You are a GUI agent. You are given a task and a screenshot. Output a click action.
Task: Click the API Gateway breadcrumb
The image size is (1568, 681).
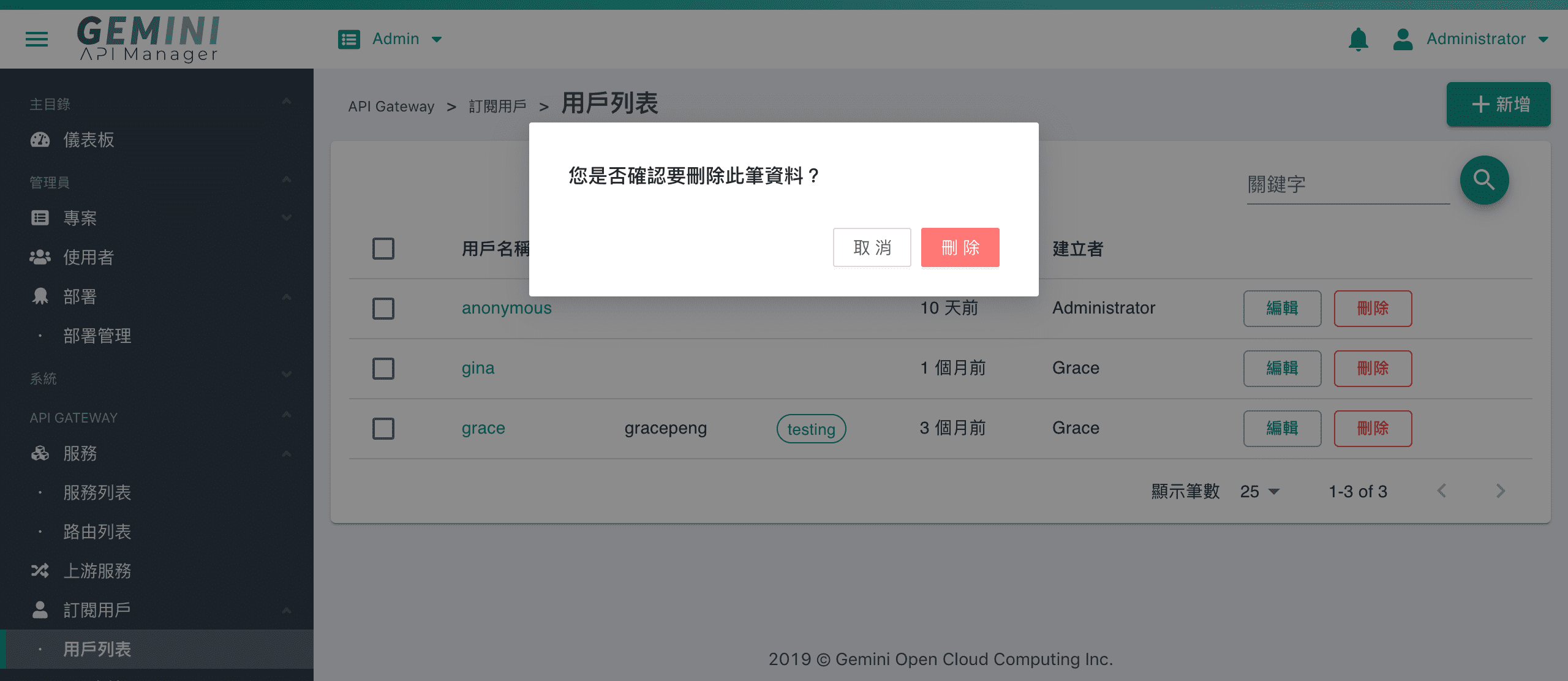pyautogui.click(x=391, y=107)
